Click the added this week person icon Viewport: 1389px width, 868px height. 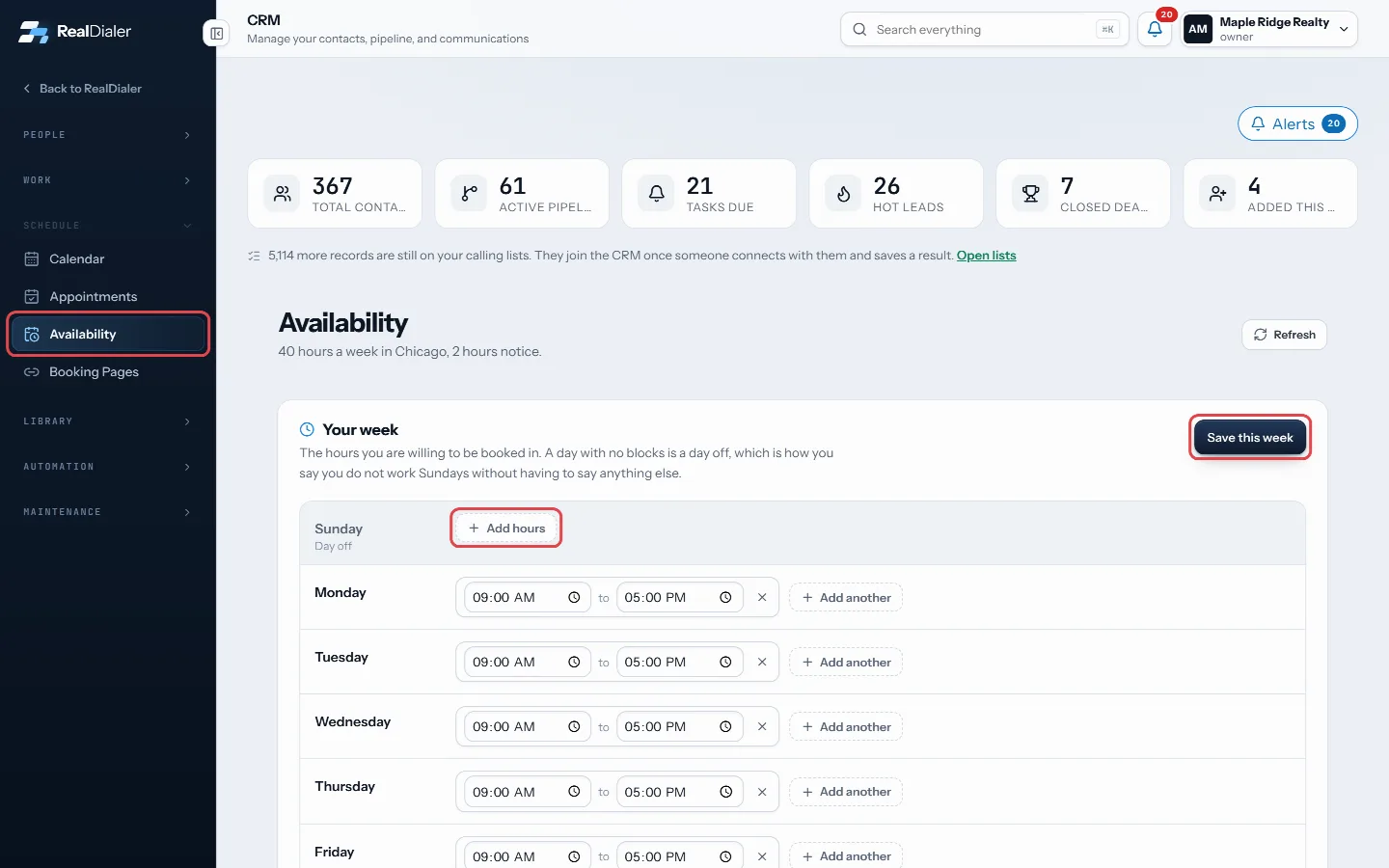1217,194
